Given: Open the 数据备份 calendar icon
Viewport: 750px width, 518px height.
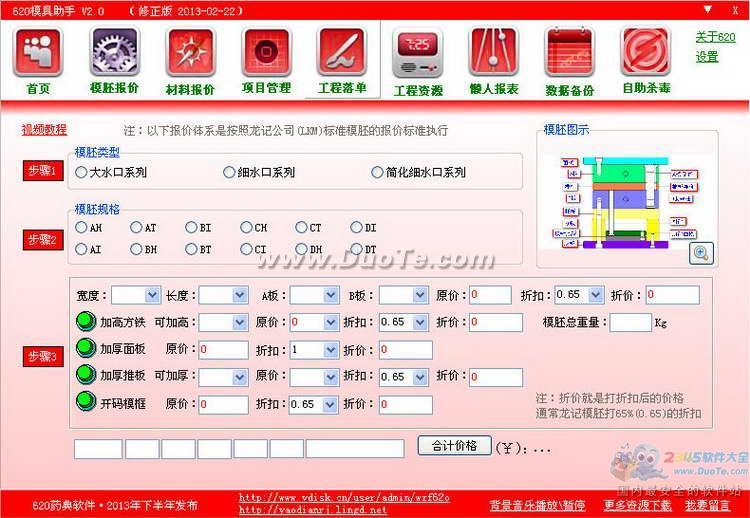Looking at the screenshot, I should (x=570, y=54).
